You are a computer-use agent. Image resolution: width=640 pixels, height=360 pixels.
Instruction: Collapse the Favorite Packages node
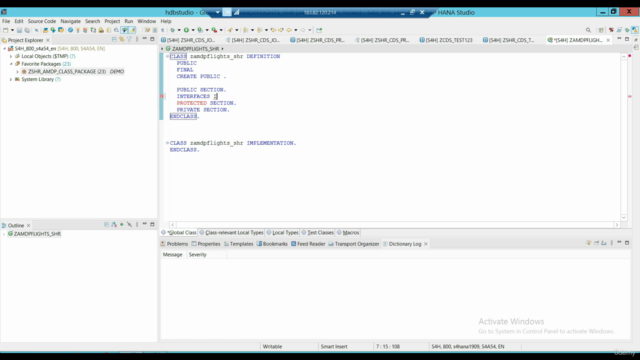click(11, 64)
